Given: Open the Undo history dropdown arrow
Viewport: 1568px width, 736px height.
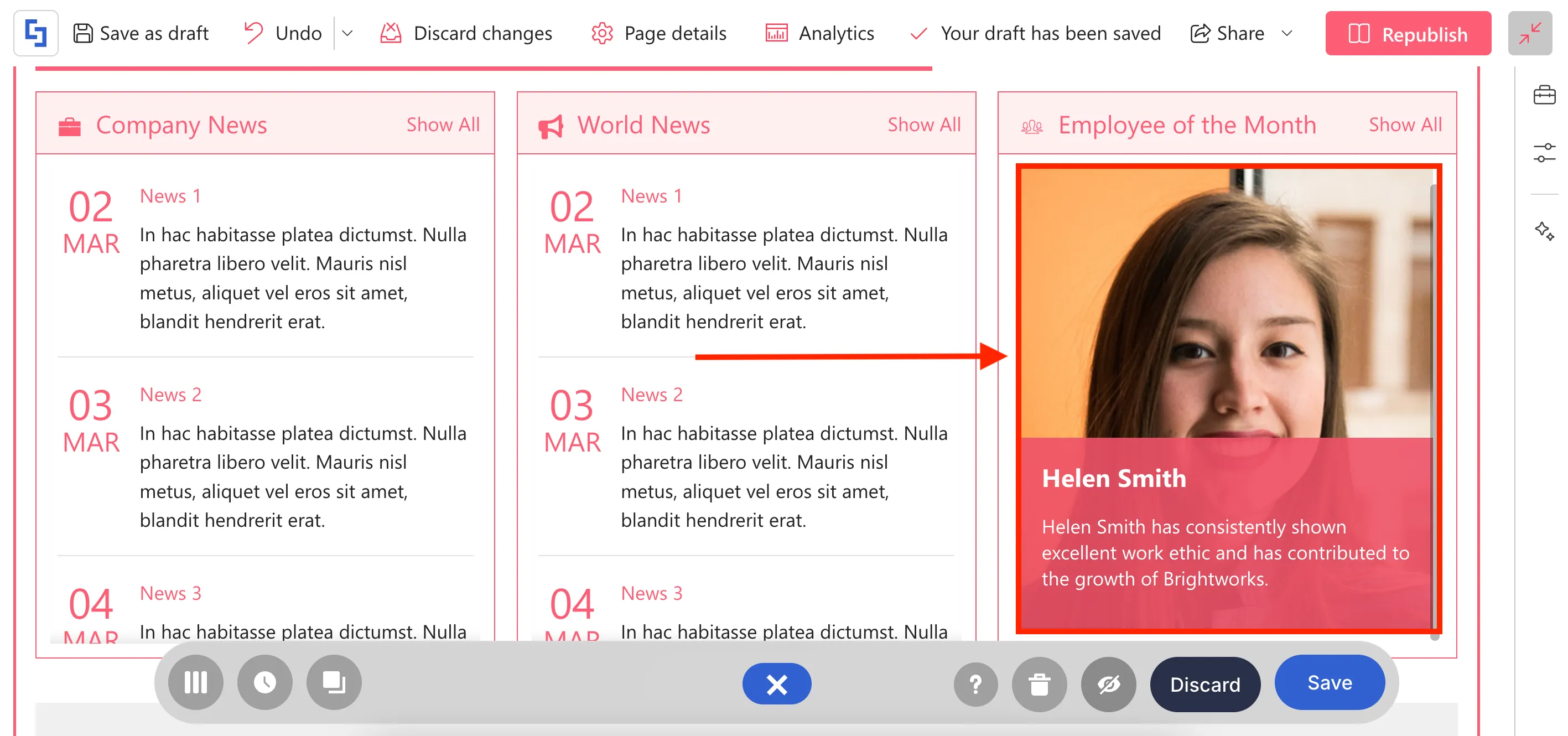Looking at the screenshot, I should 347,34.
